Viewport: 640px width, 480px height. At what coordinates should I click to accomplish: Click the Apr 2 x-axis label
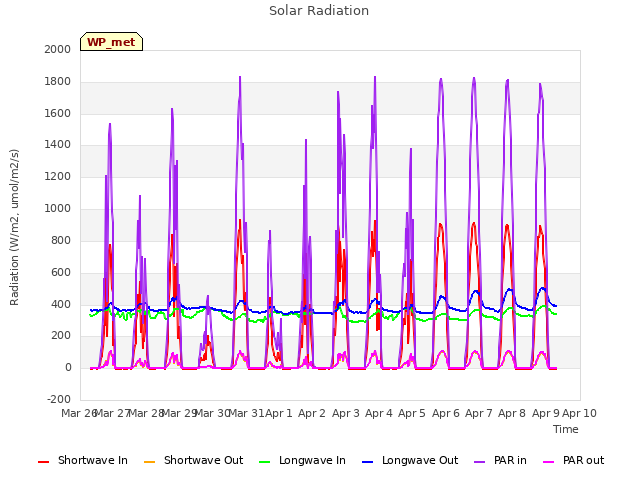(x=312, y=413)
